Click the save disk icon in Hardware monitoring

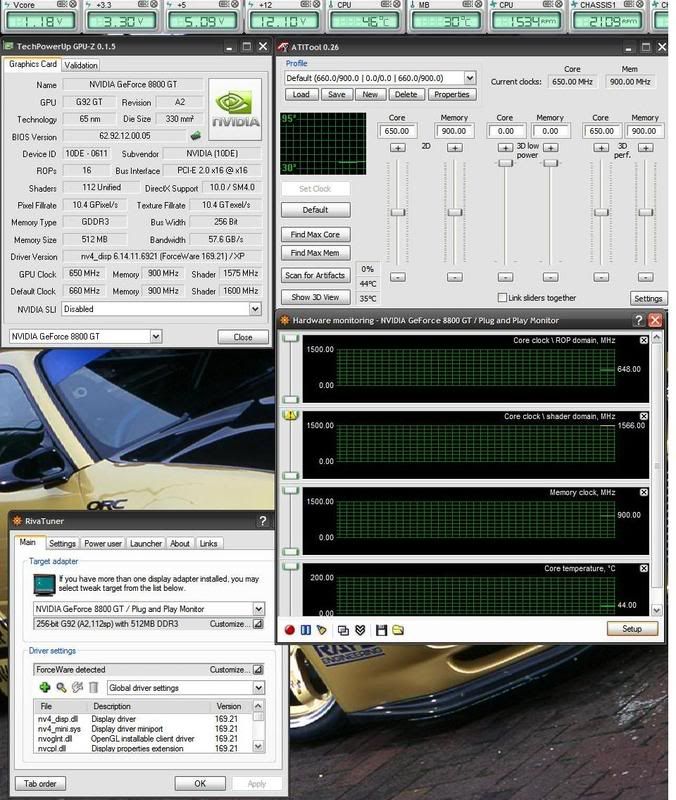point(381,630)
